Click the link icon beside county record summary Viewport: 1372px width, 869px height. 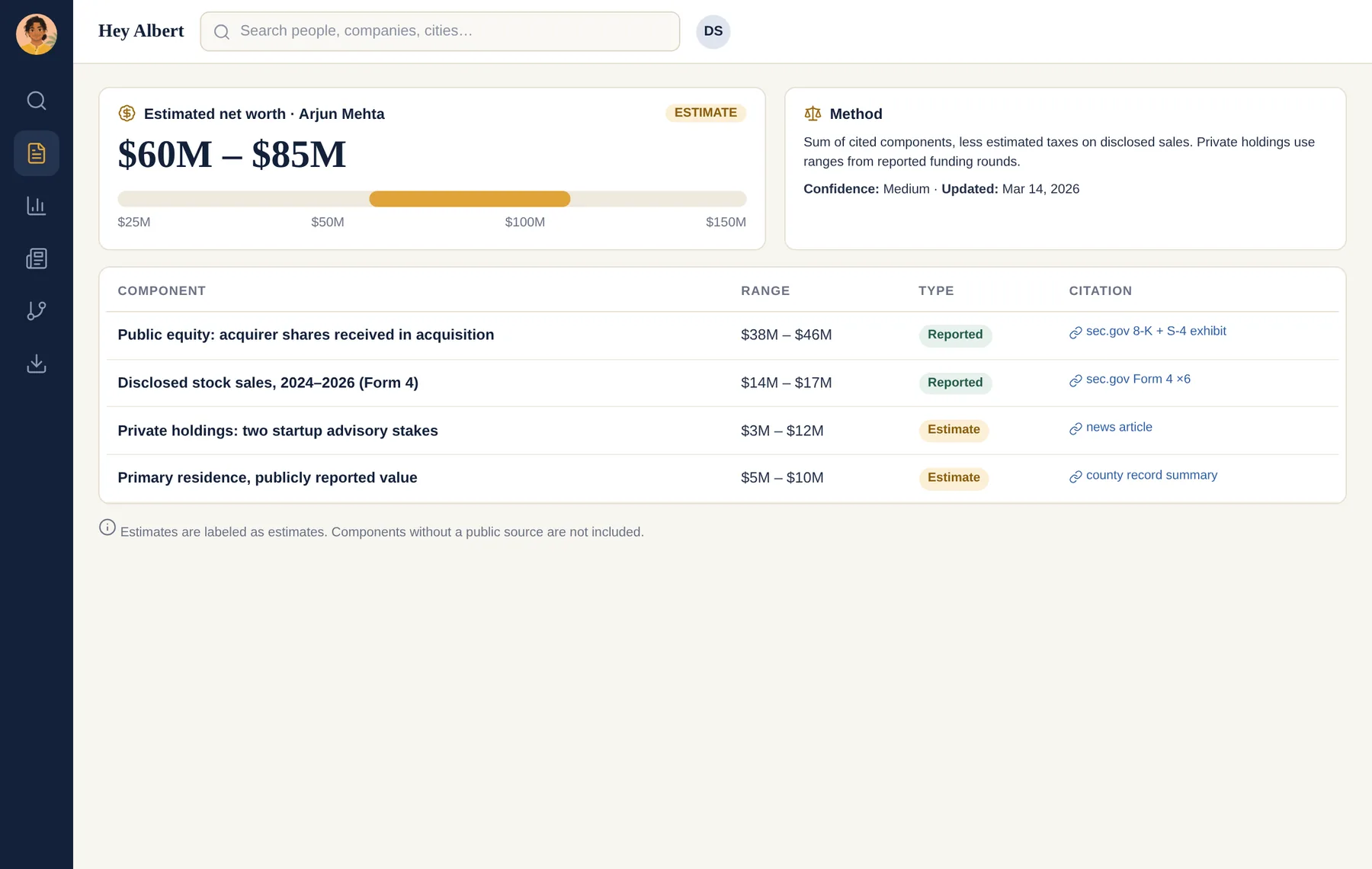[x=1075, y=476]
